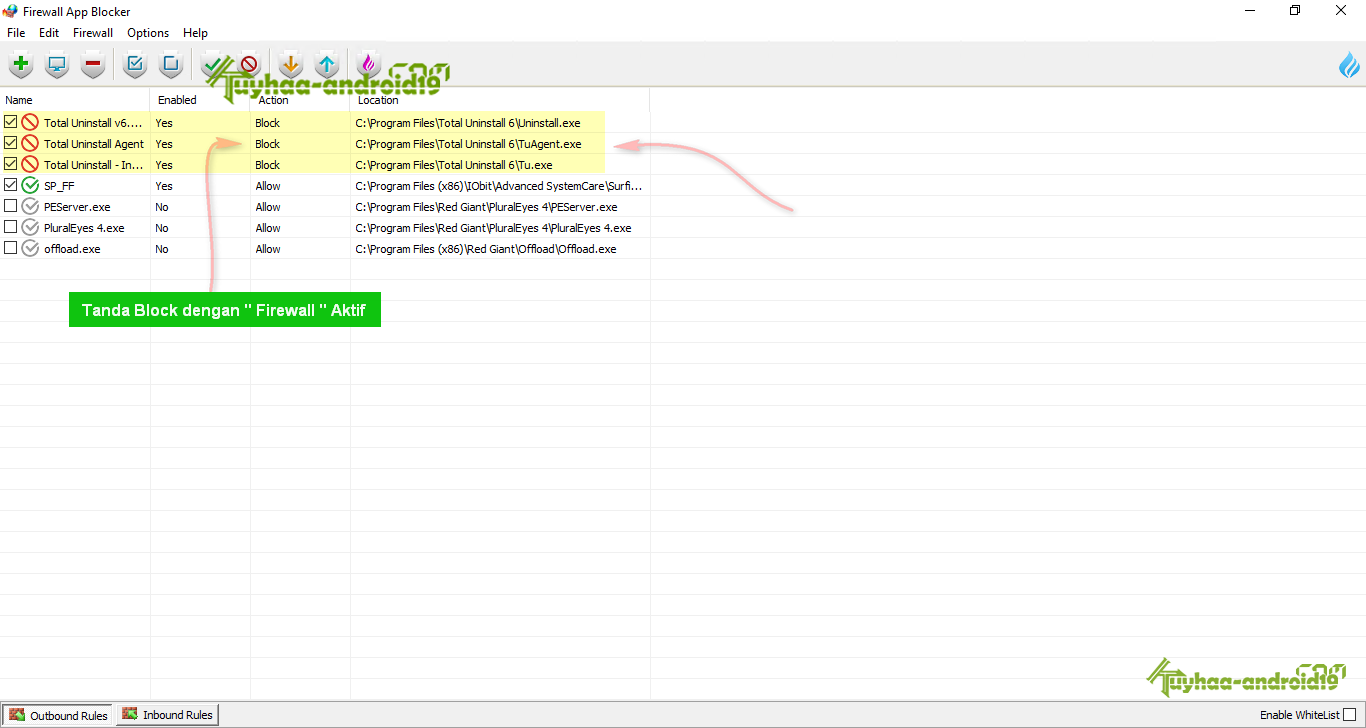The image size is (1366, 728).
Task: Click the TuAgent.exe location path
Action: (468, 144)
